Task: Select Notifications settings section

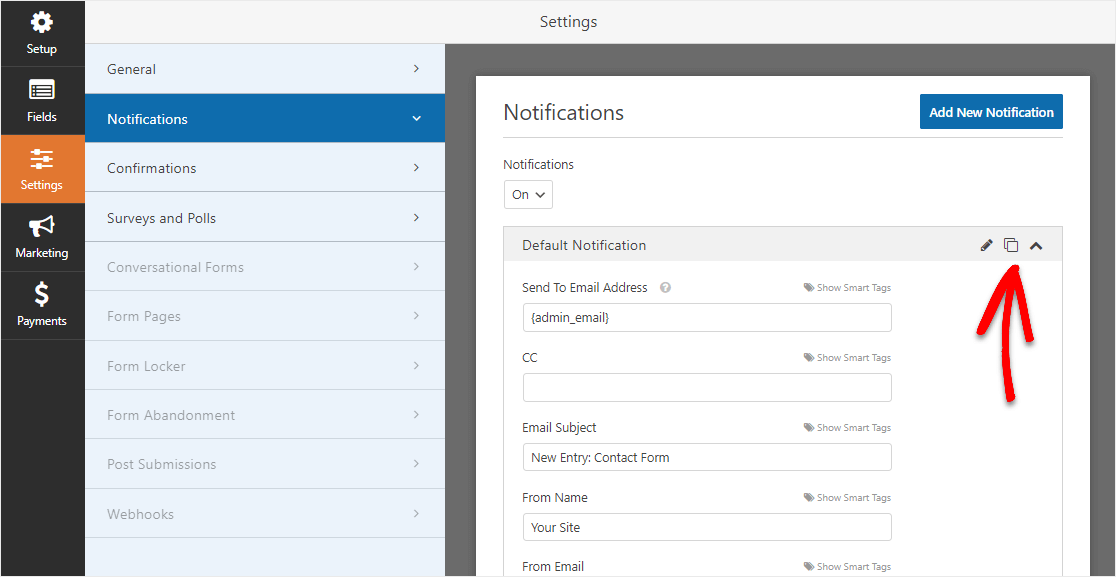Action: coord(265,119)
